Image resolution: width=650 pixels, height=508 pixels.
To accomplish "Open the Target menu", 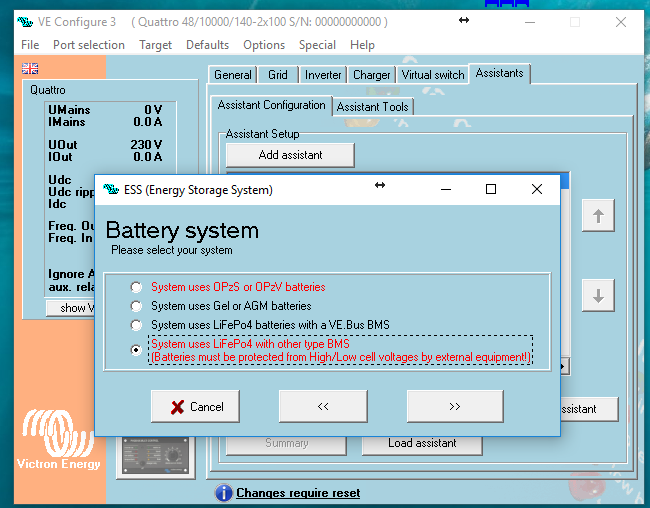I will coord(155,45).
